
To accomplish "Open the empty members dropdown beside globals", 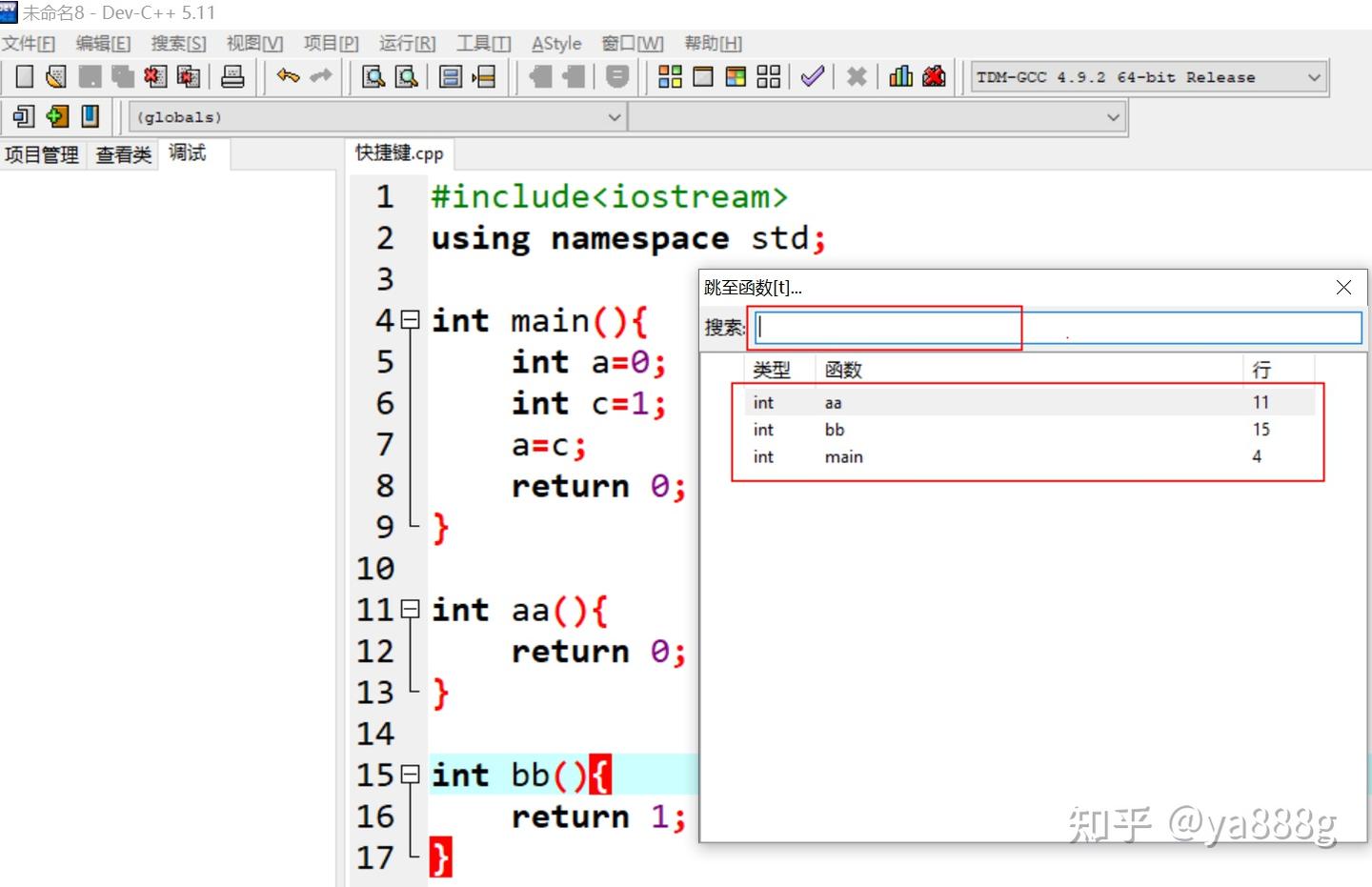I will [878, 117].
